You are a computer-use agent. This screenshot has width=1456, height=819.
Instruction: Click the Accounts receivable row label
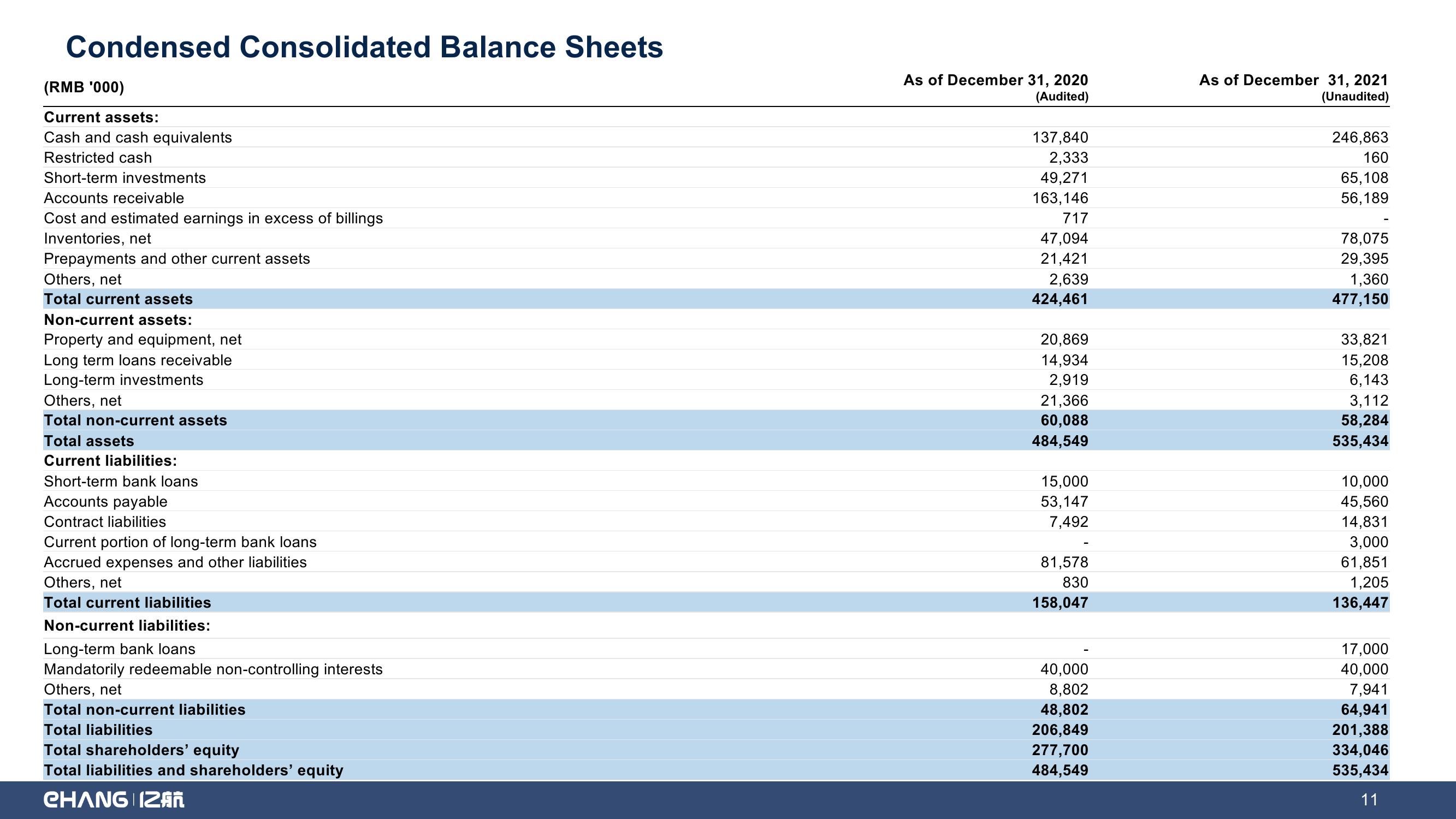click(114, 198)
